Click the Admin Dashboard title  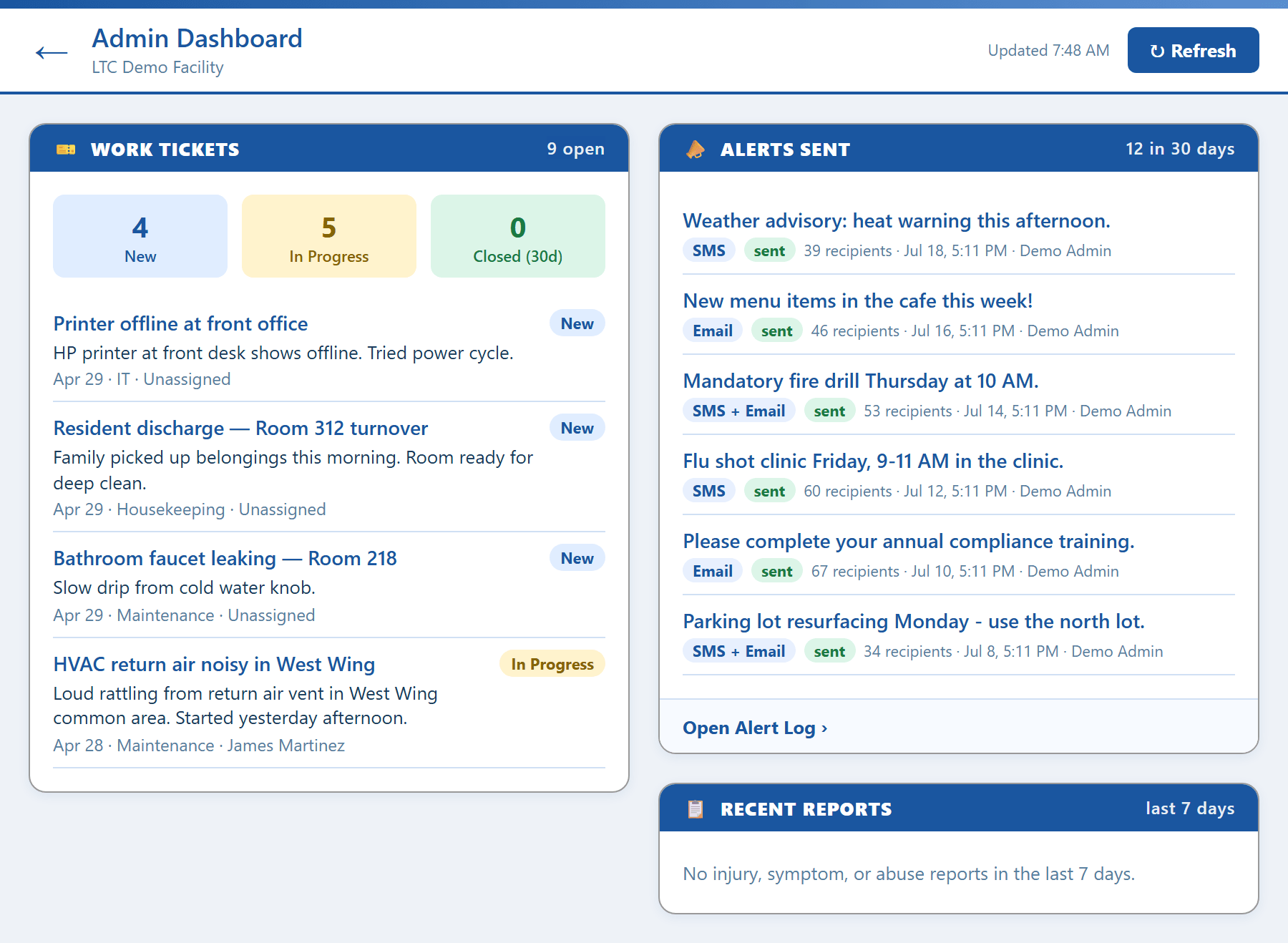197,38
